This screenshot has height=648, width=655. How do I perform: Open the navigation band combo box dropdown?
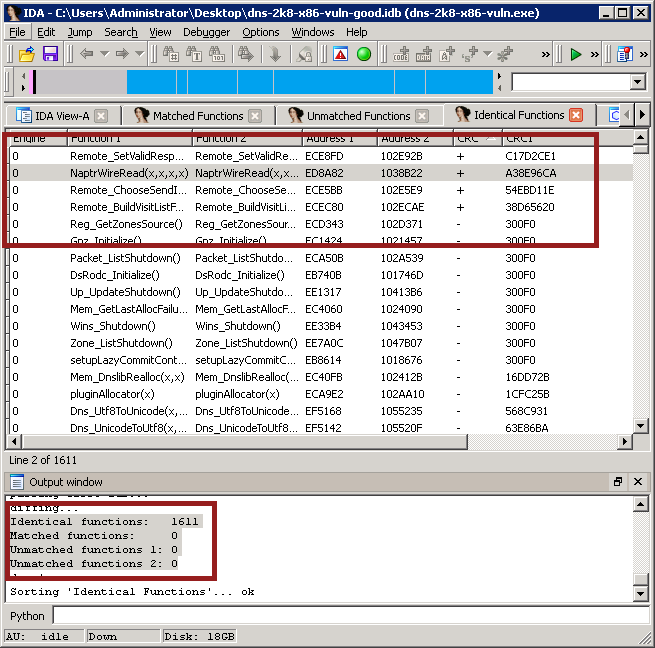pyautogui.click(x=637, y=82)
